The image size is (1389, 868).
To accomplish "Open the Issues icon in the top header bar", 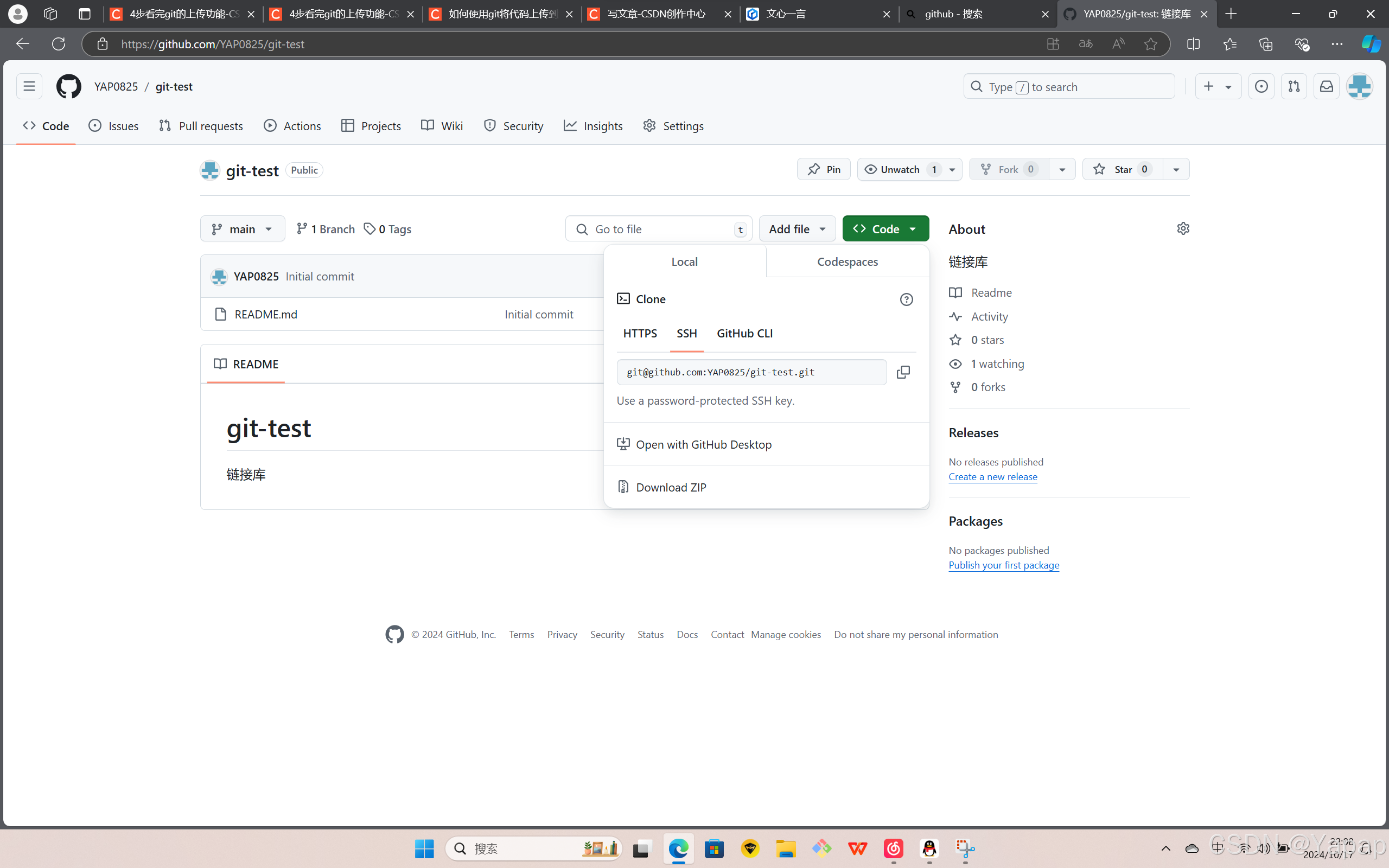I will (1261, 86).
